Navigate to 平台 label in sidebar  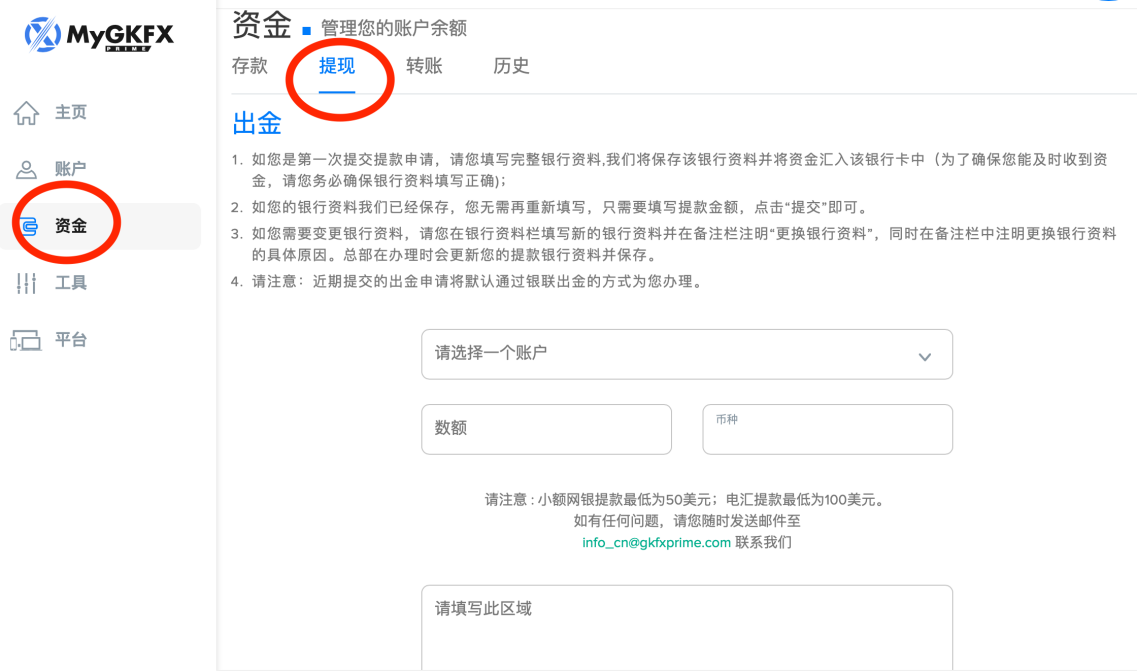71,340
